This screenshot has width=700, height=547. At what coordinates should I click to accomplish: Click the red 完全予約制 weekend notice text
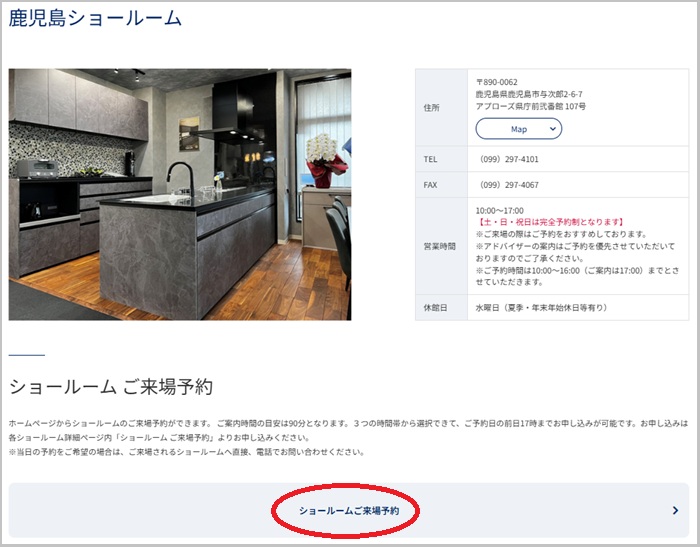pyautogui.click(x=550, y=222)
